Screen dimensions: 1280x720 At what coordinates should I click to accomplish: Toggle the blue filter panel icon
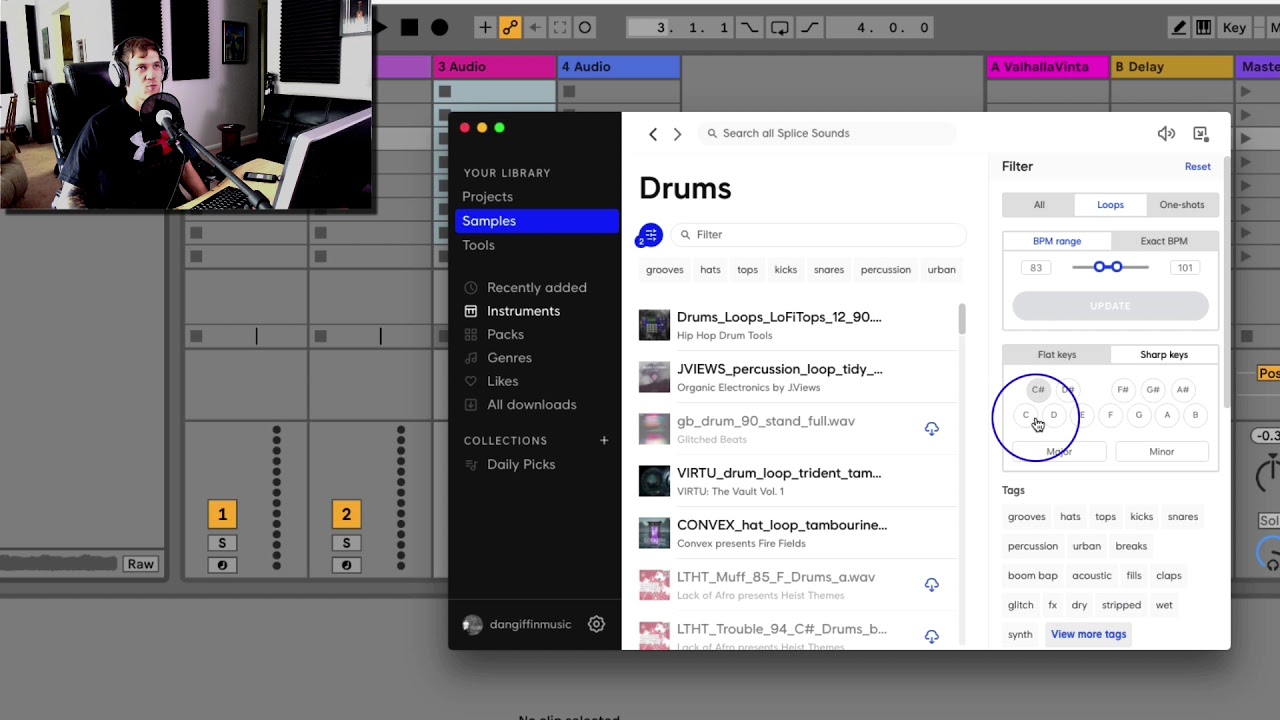(x=650, y=236)
